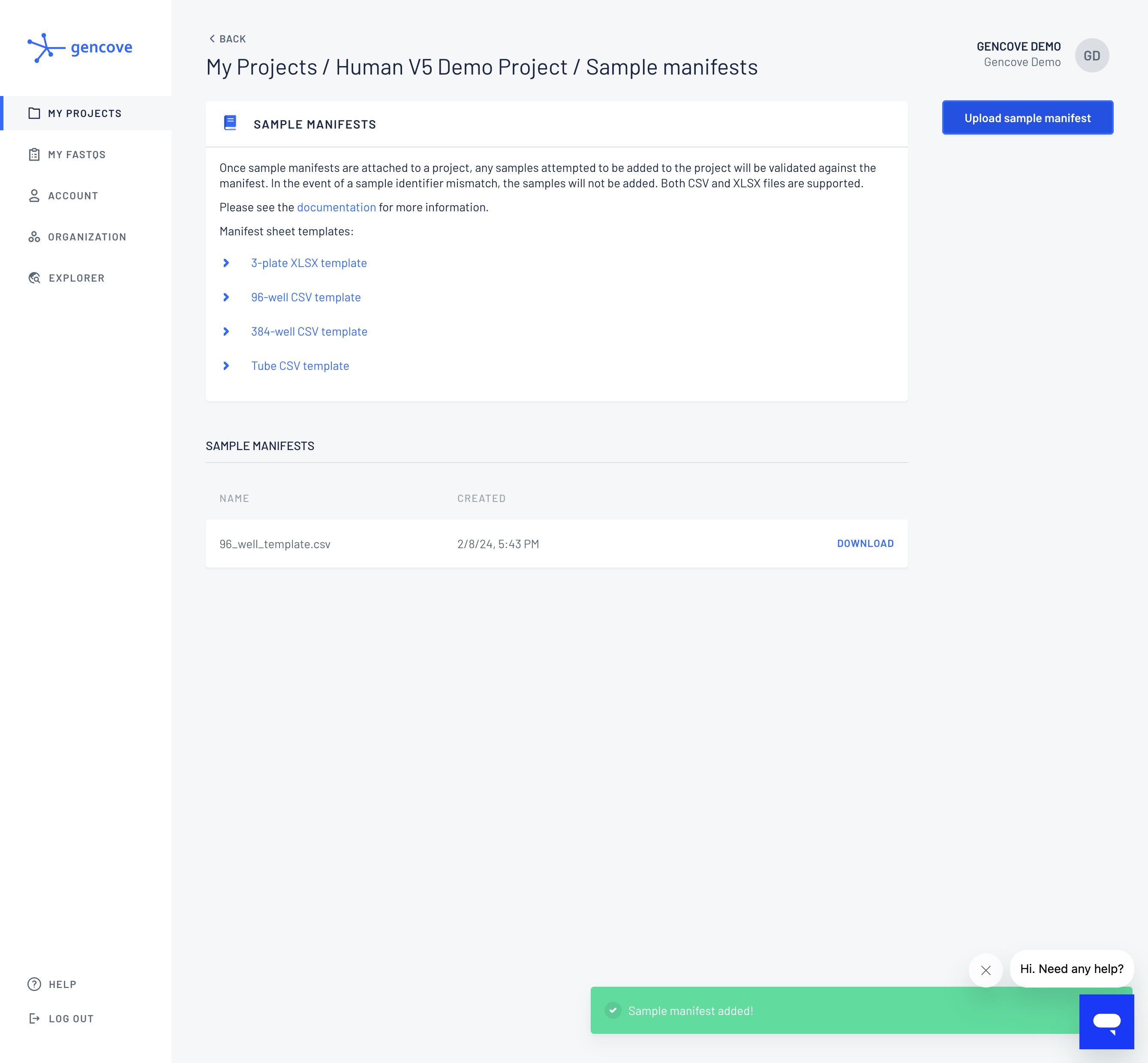Open the documentation link

point(337,207)
